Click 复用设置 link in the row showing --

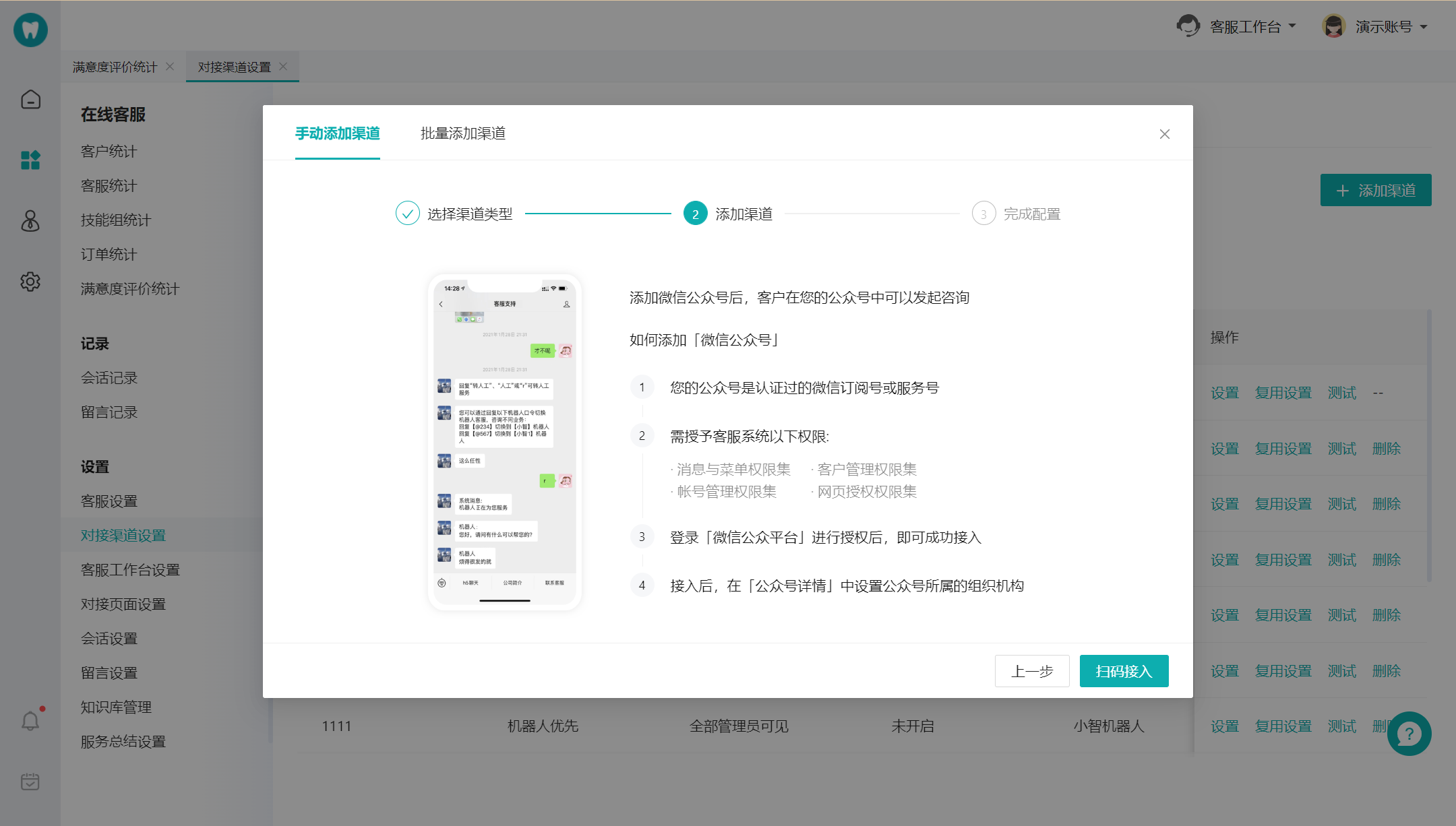[1283, 393]
